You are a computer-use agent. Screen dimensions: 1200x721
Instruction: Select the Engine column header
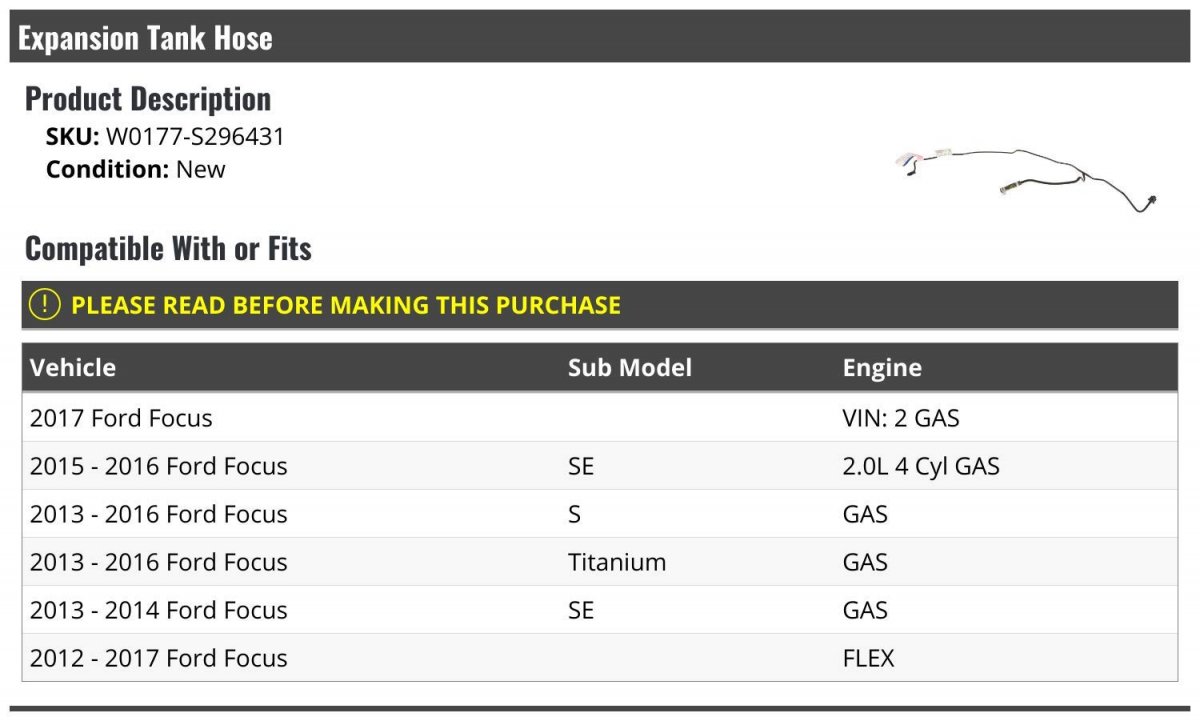tap(882, 367)
